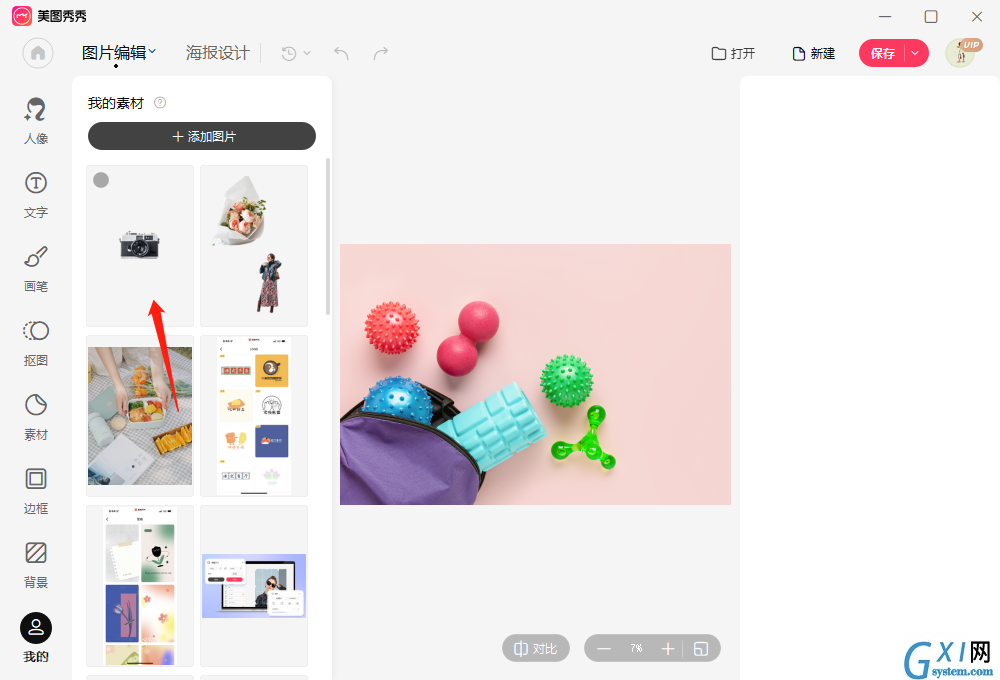Open the 背景 background tool
1000x680 pixels.
coord(36,565)
